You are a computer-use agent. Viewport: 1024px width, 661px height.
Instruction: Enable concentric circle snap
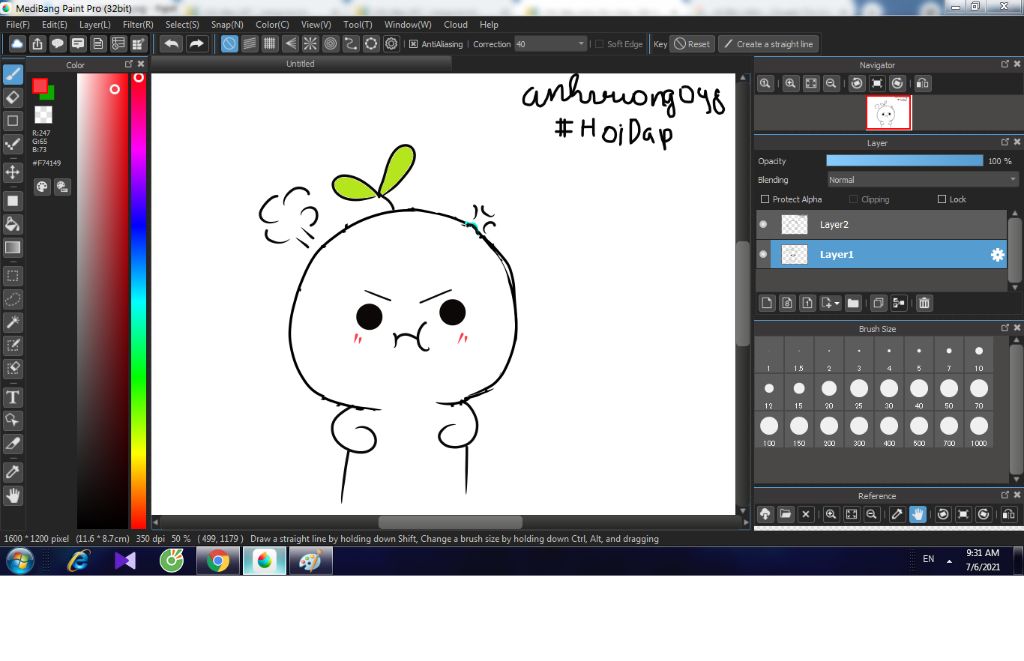coord(330,44)
